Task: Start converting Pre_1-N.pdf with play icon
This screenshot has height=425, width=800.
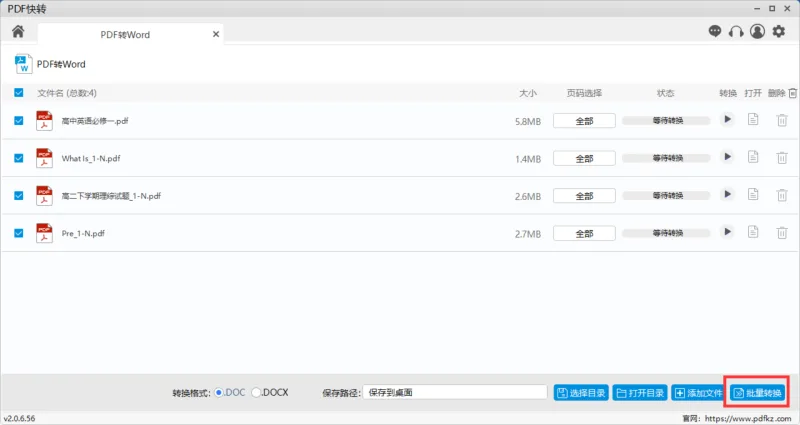Action: click(728, 232)
